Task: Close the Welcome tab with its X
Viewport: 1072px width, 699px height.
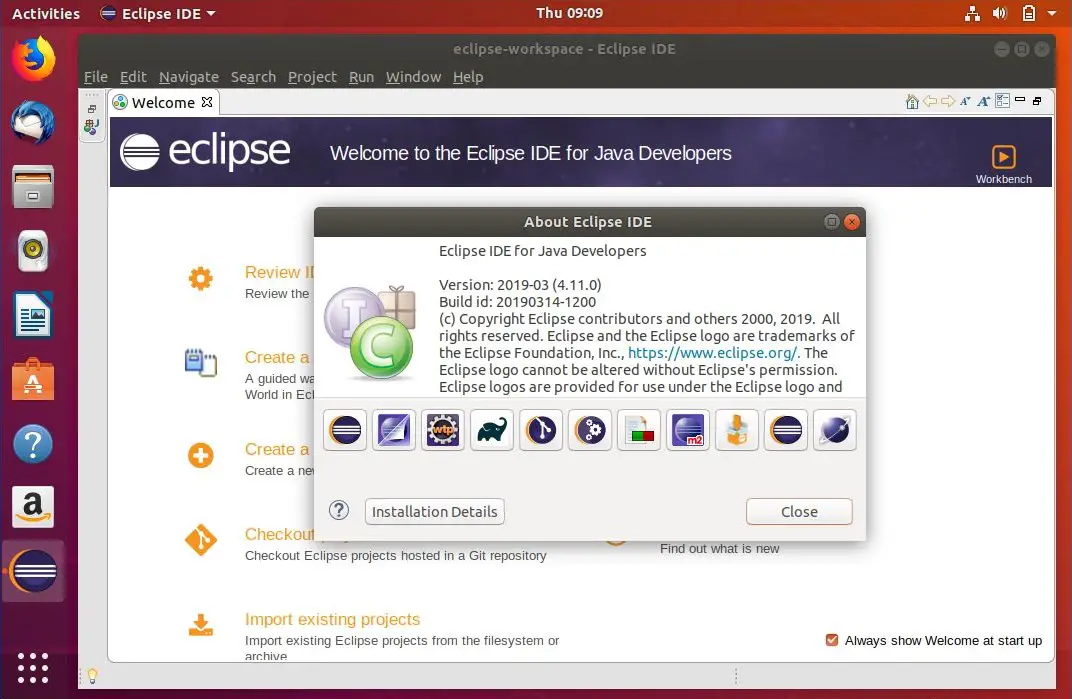Action: pos(207,102)
